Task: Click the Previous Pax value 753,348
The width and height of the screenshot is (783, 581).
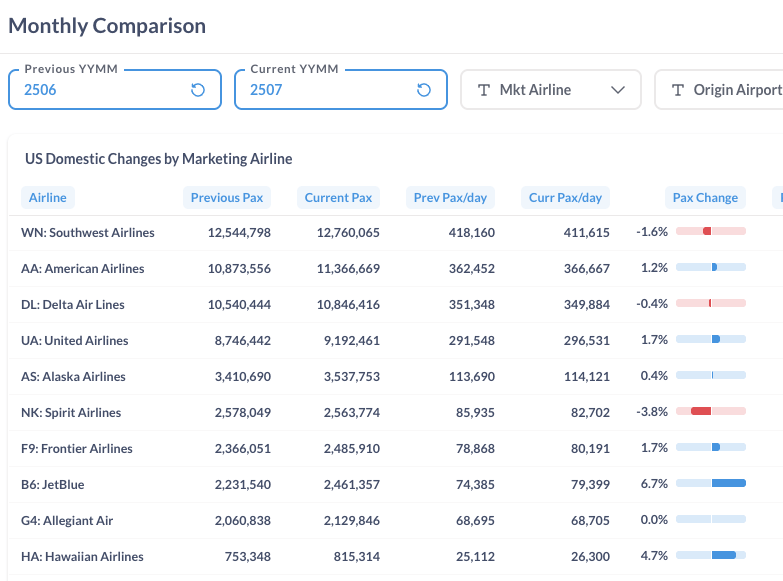Action: pyautogui.click(x=248, y=556)
